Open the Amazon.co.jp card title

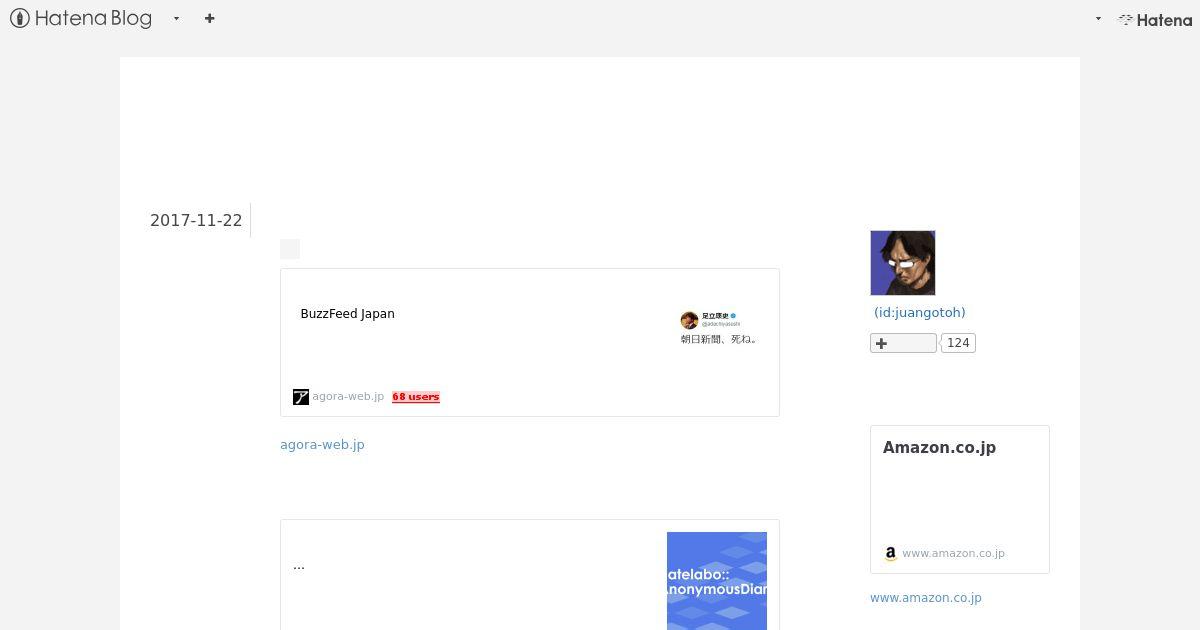939,447
